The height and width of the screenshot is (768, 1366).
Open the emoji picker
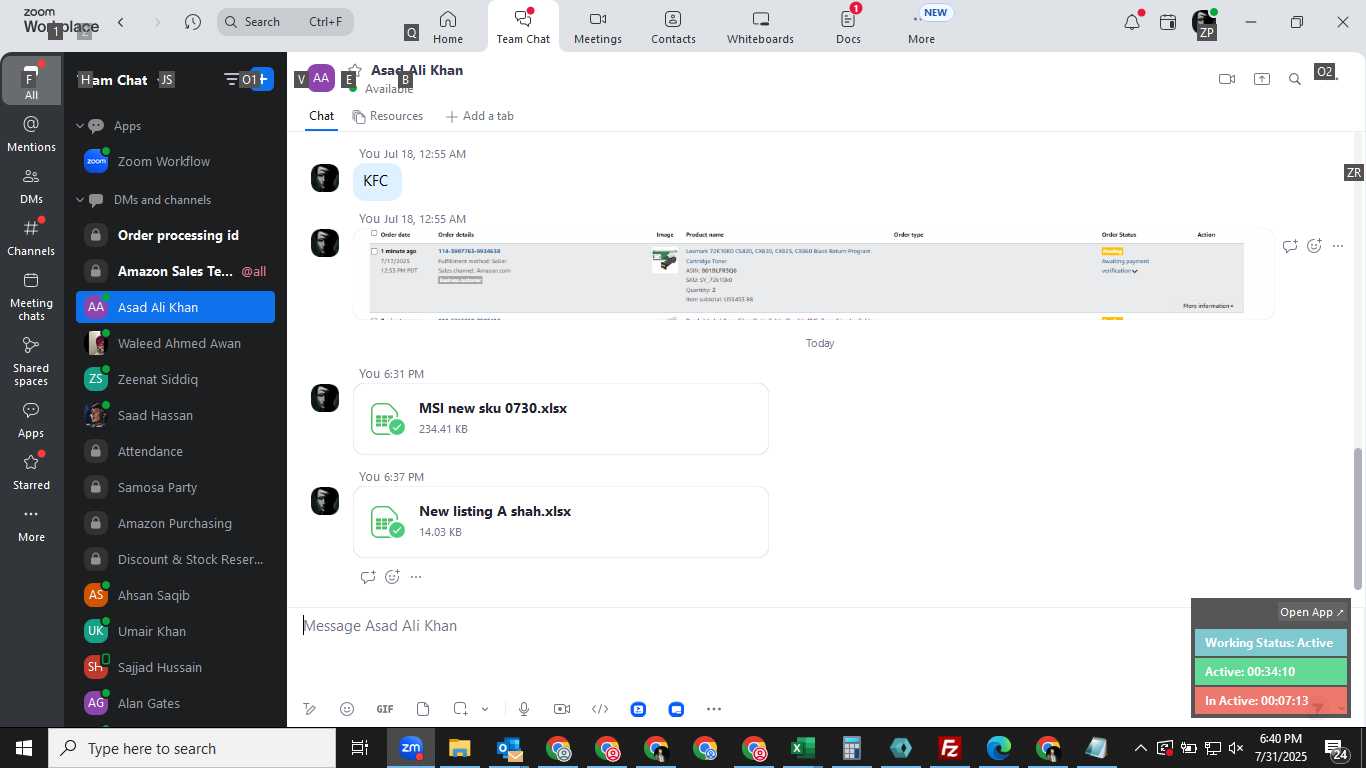point(347,709)
